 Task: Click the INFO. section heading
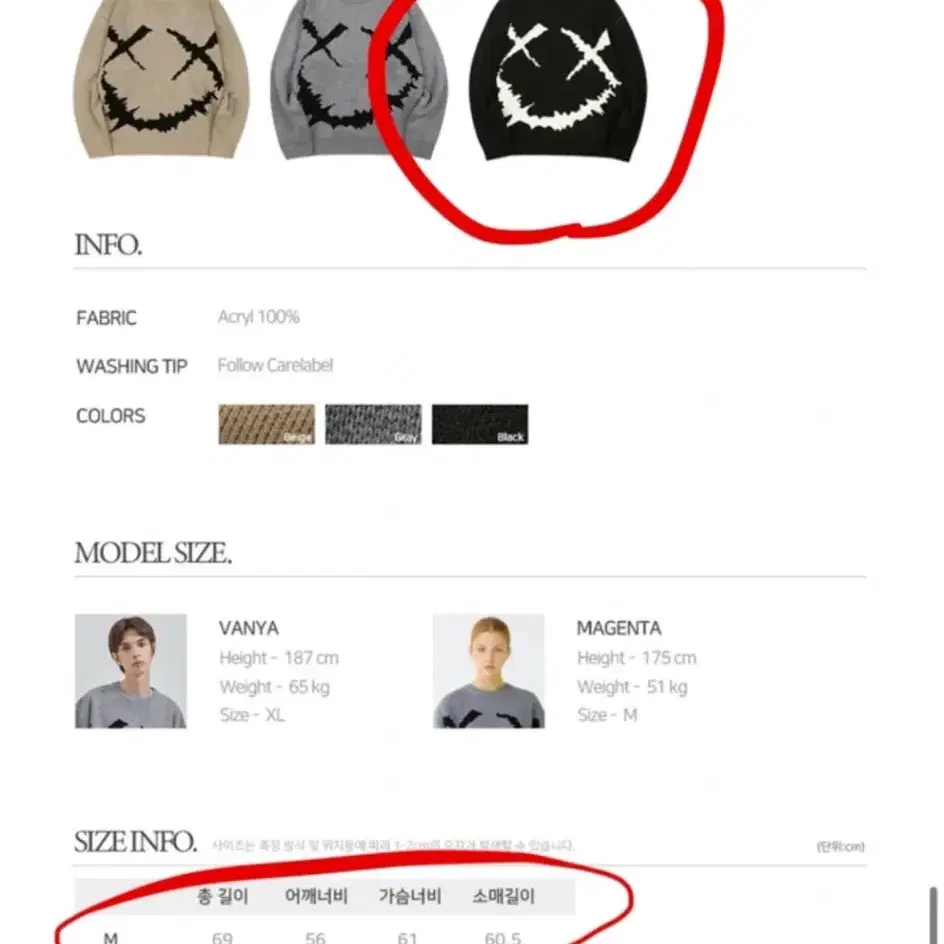click(x=108, y=245)
